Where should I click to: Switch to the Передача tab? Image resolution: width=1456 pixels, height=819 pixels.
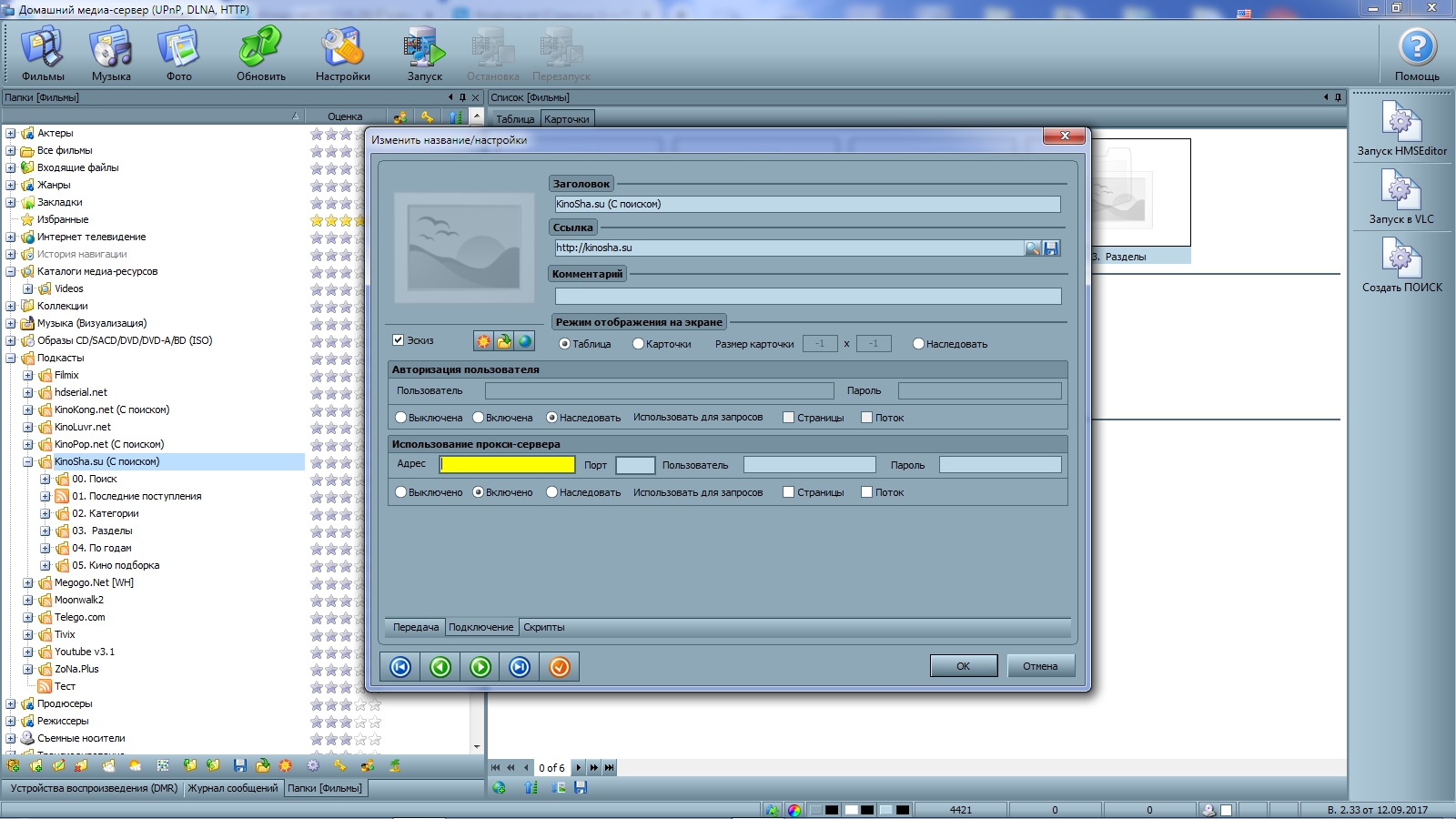click(416, 627)
